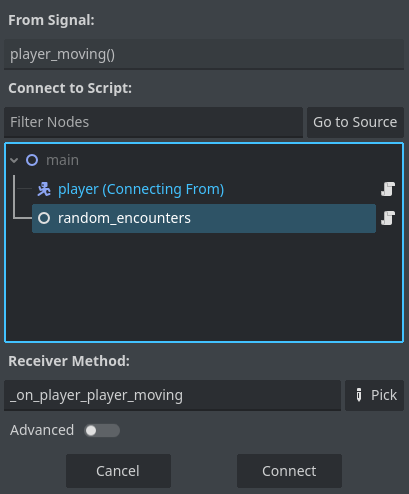This screenshot has height=494, width=409.
Task: Click the Connect button
Action: point(289,471)
